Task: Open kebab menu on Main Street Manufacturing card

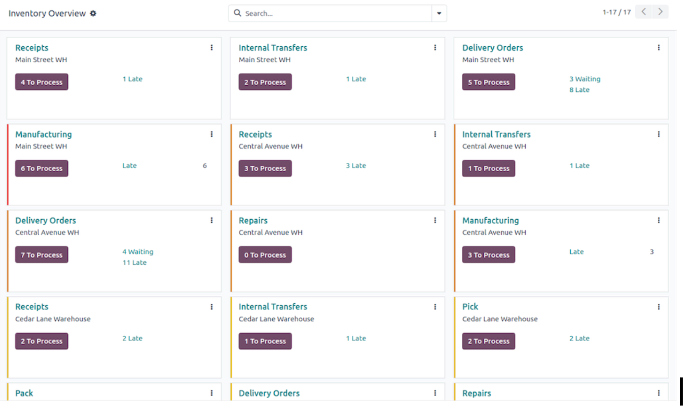Action: tap(211, 134)
